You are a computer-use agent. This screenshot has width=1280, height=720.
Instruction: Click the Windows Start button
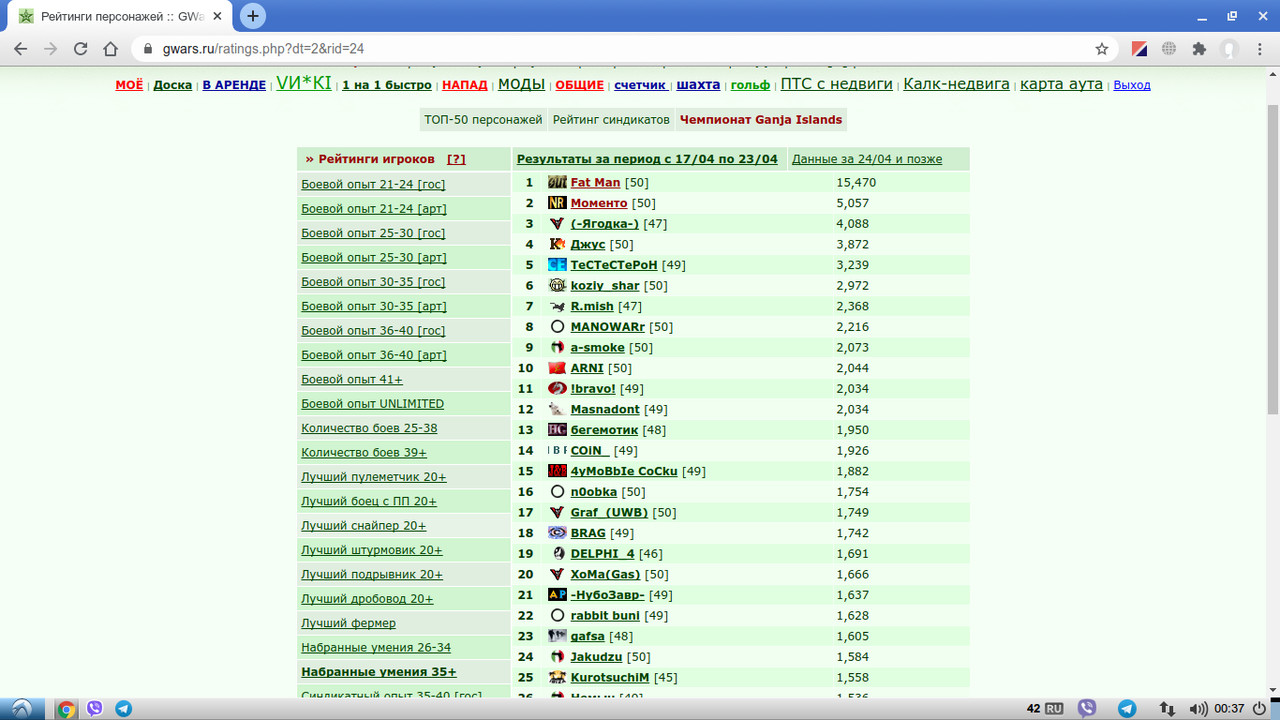tap(22, 709)
